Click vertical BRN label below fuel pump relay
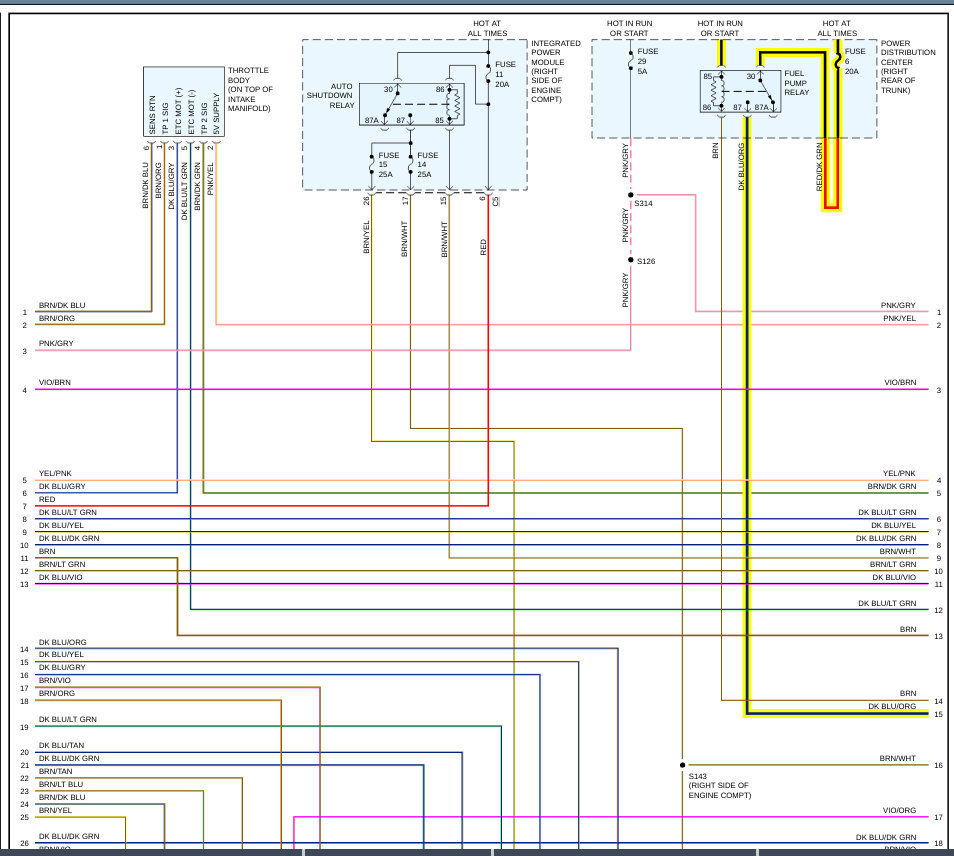This screenshot has height=856, width=954. (x=715, y=151)
